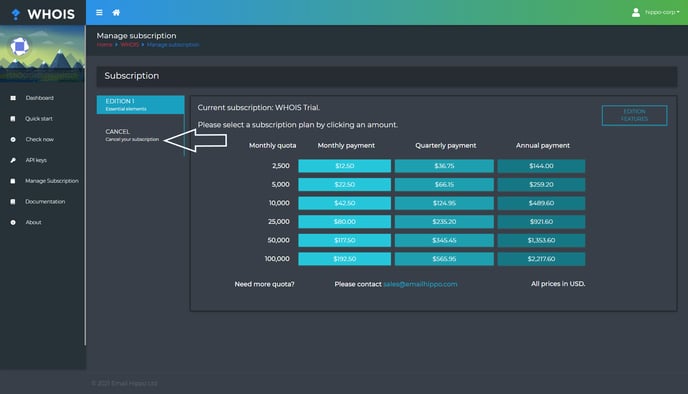This screenshot has width=688, height=394.
Task: Click the Monthly payment column header
Action: pos(346,145)
